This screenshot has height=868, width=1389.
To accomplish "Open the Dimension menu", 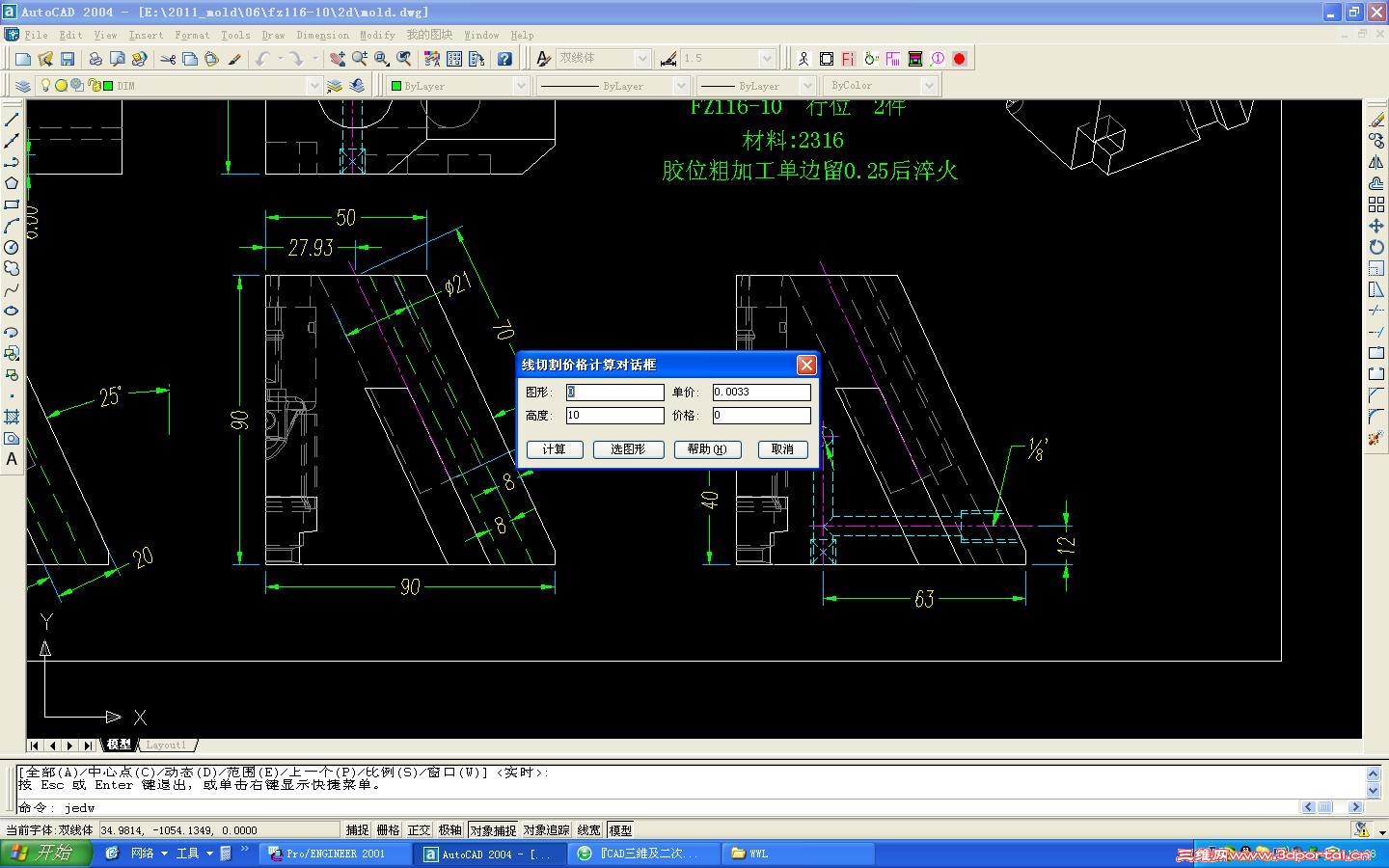I will [323, 35].
